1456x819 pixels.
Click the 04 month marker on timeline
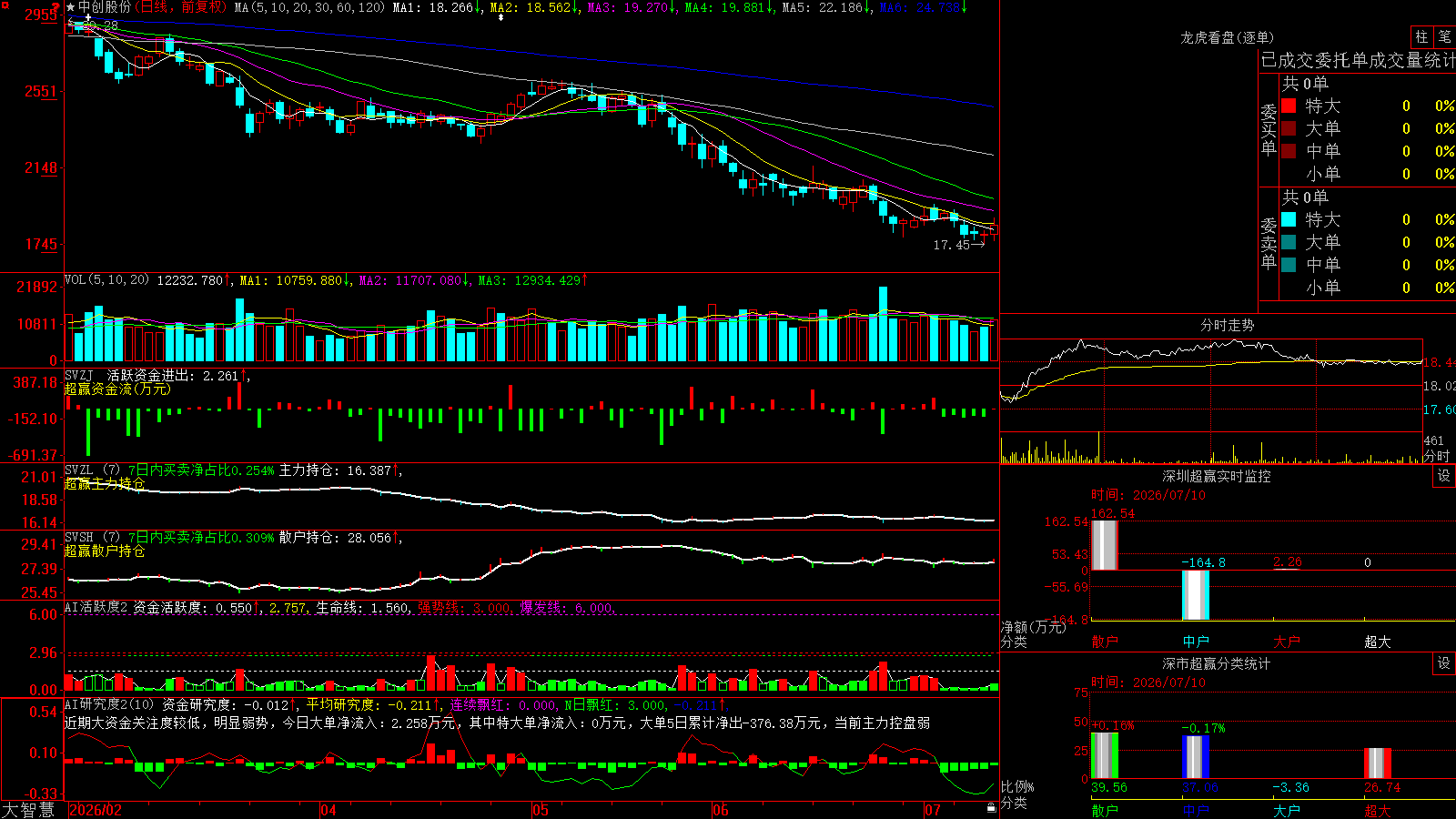(329, 810)
